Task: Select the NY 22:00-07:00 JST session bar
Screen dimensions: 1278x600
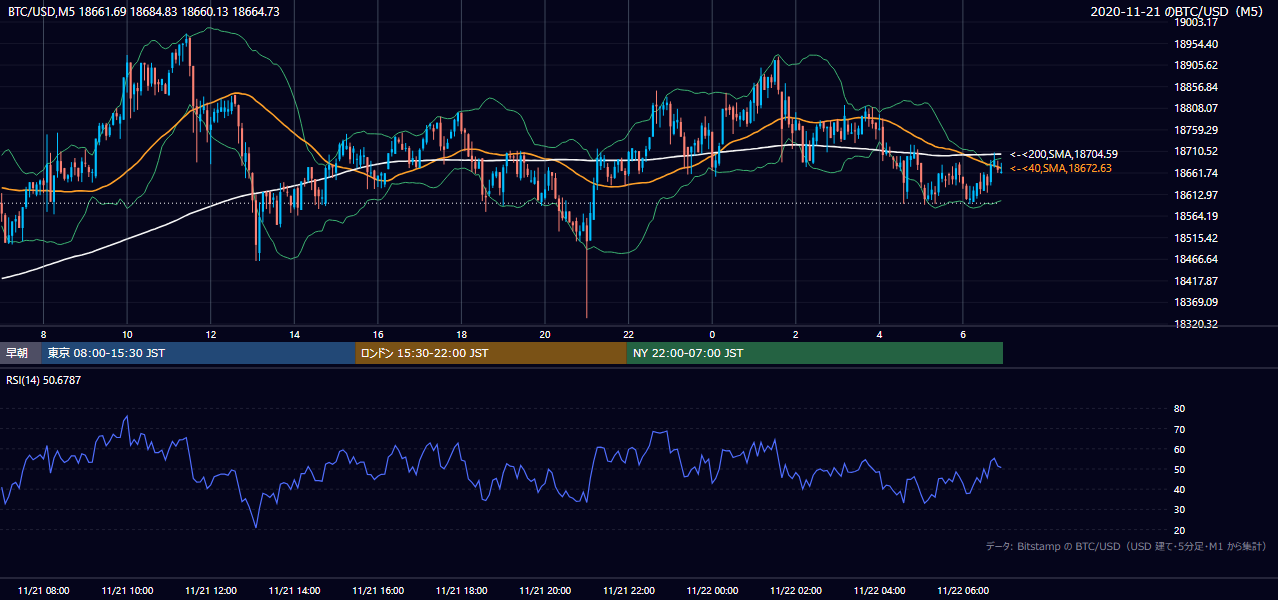Action: click(815, 353)
